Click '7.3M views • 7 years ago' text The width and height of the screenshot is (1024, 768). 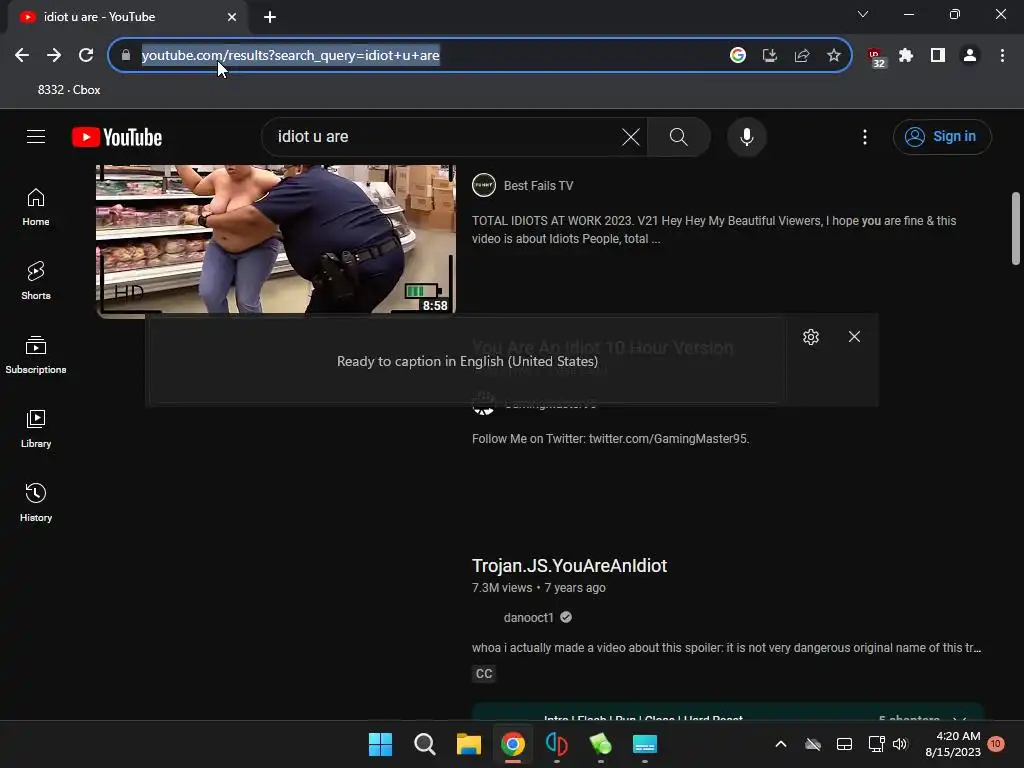pyautogui.click(x=539, y=588)
